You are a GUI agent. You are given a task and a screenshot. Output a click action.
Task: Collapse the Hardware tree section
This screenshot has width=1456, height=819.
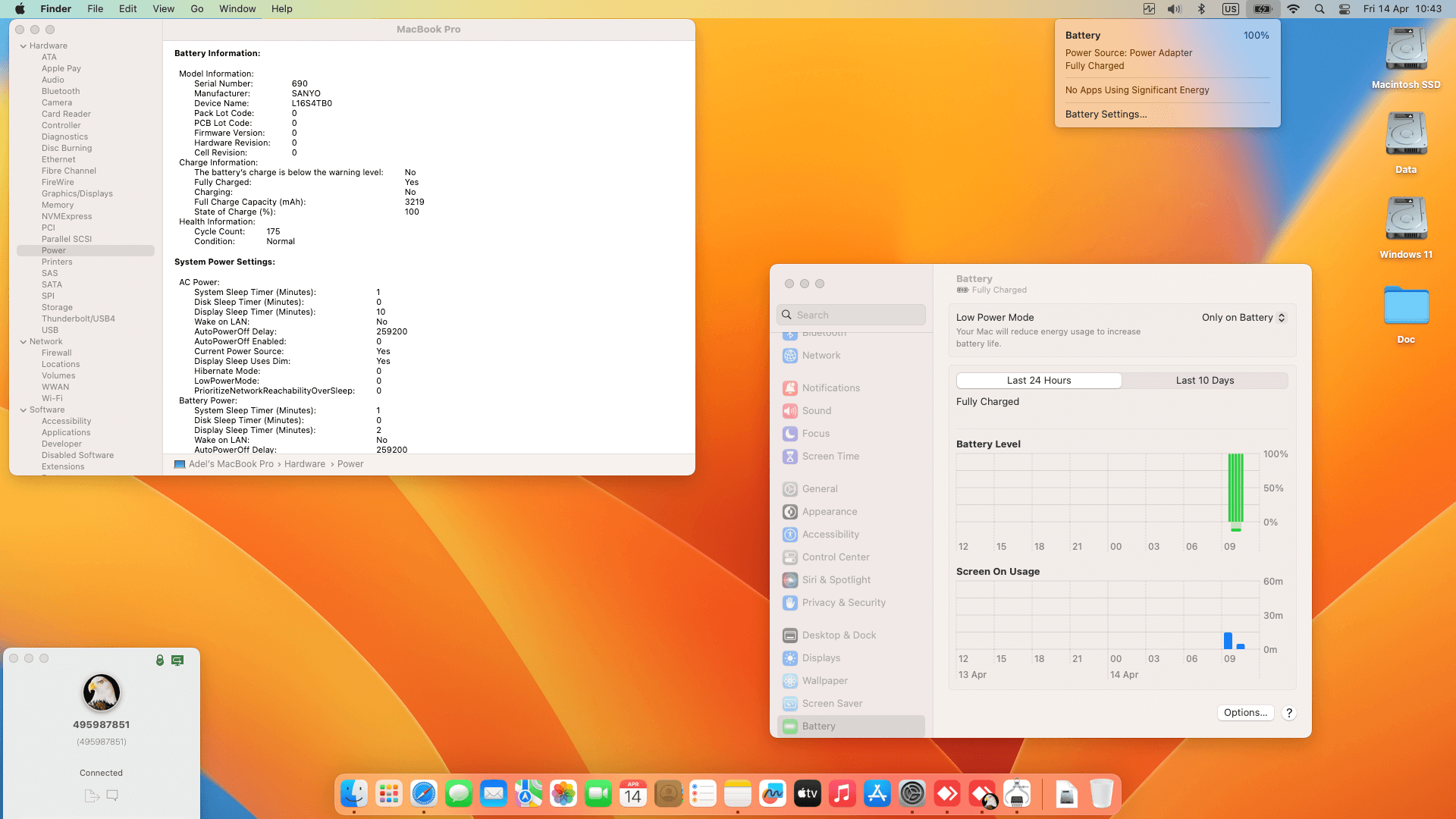(x=24, y=46)
